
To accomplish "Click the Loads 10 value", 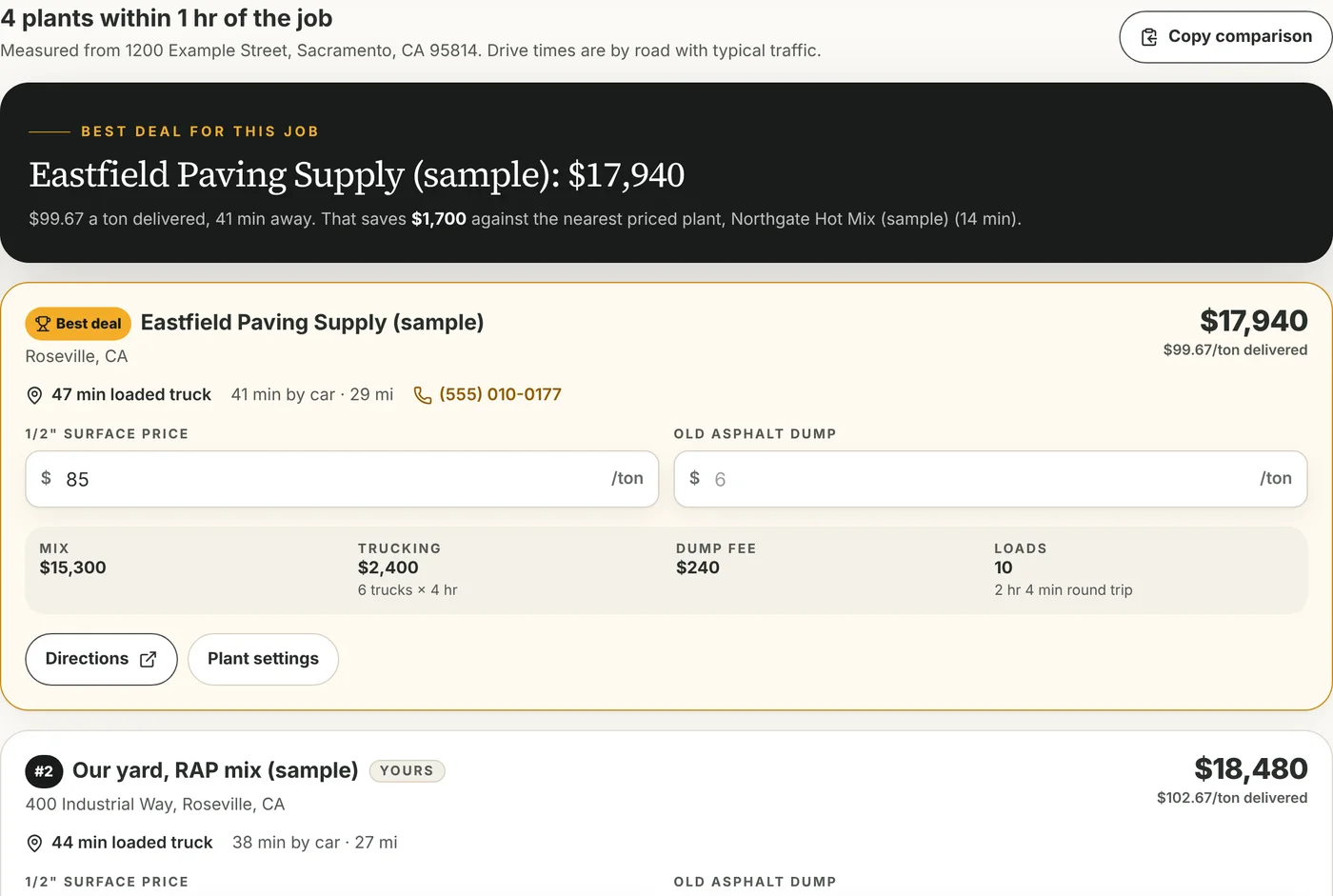I will (1004, 567).
